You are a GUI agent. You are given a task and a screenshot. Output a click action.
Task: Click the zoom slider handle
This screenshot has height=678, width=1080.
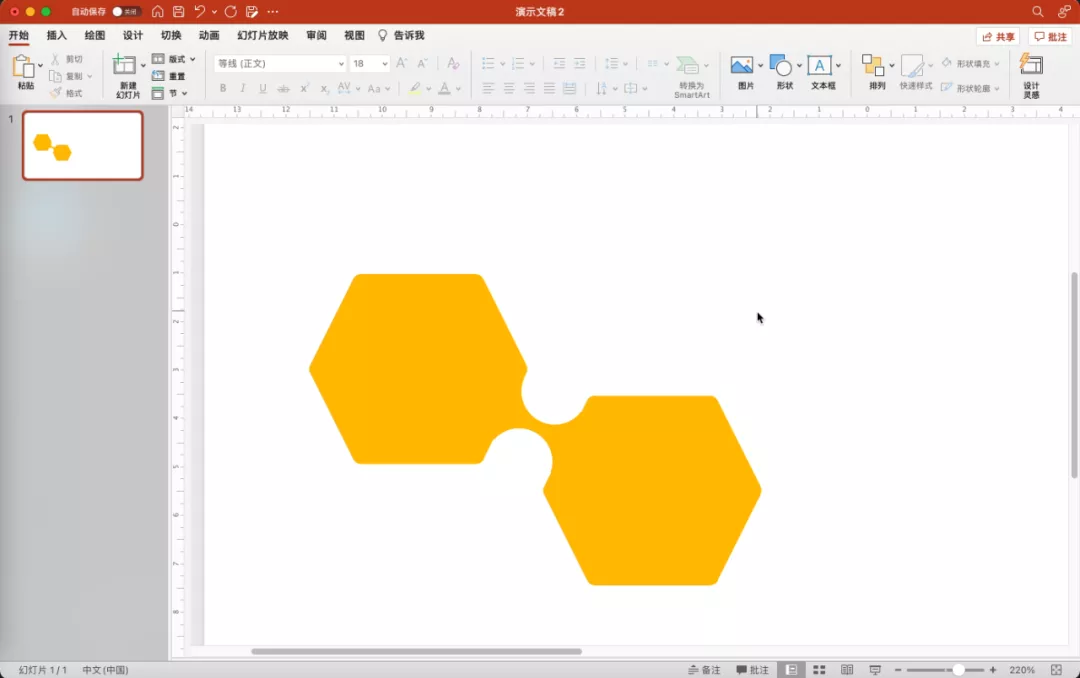(x=958, y=670)
